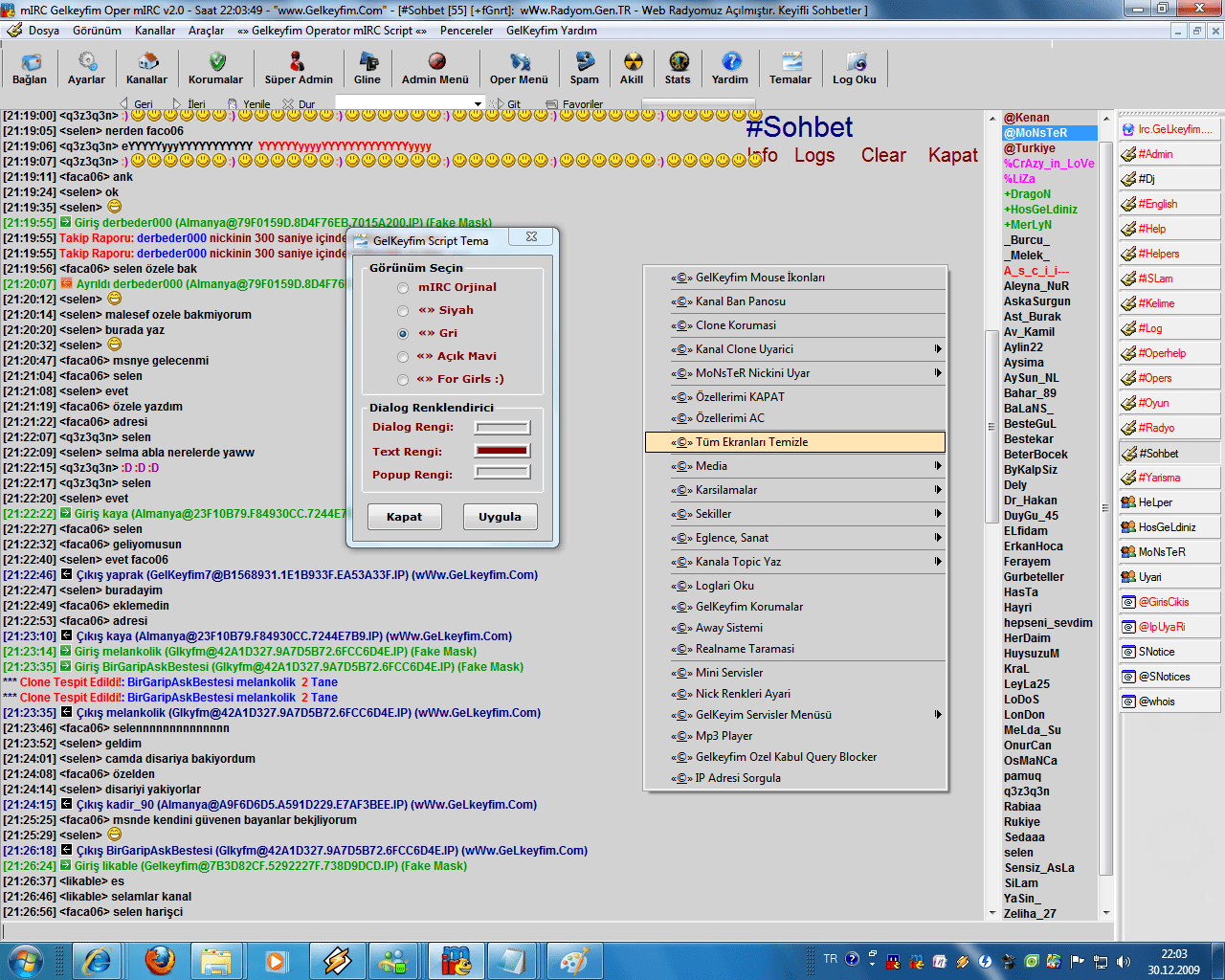Open Süper Admin toolbar icon
This screenshot has height=980, width=1225.
[x=299, y=69]
